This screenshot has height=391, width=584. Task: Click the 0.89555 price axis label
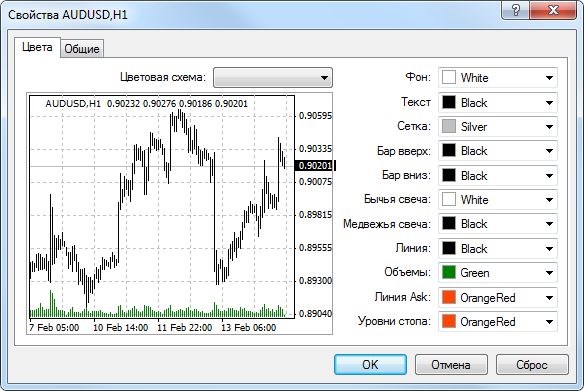coord(315,248)
